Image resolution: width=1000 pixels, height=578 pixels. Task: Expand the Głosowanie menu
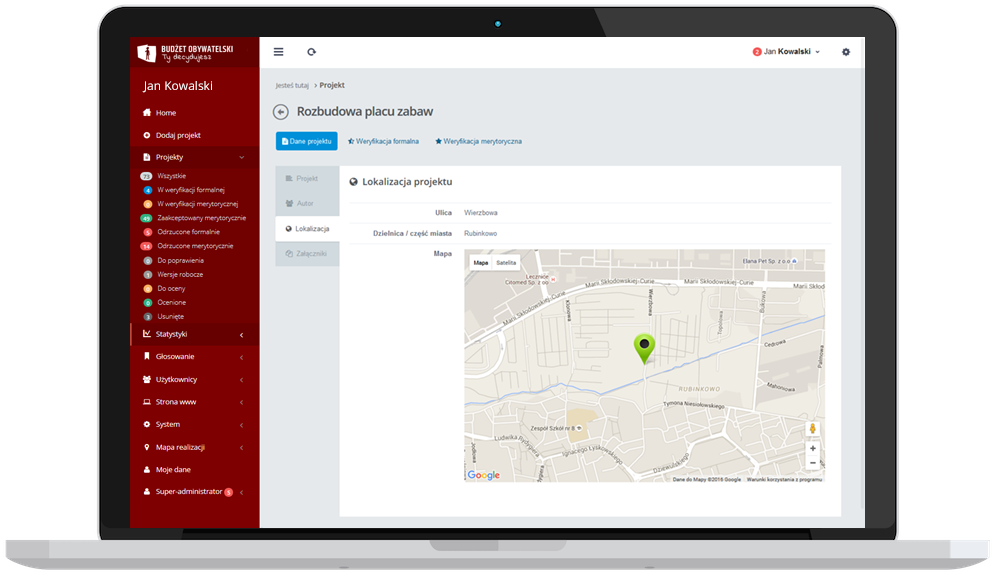point(195,357)
